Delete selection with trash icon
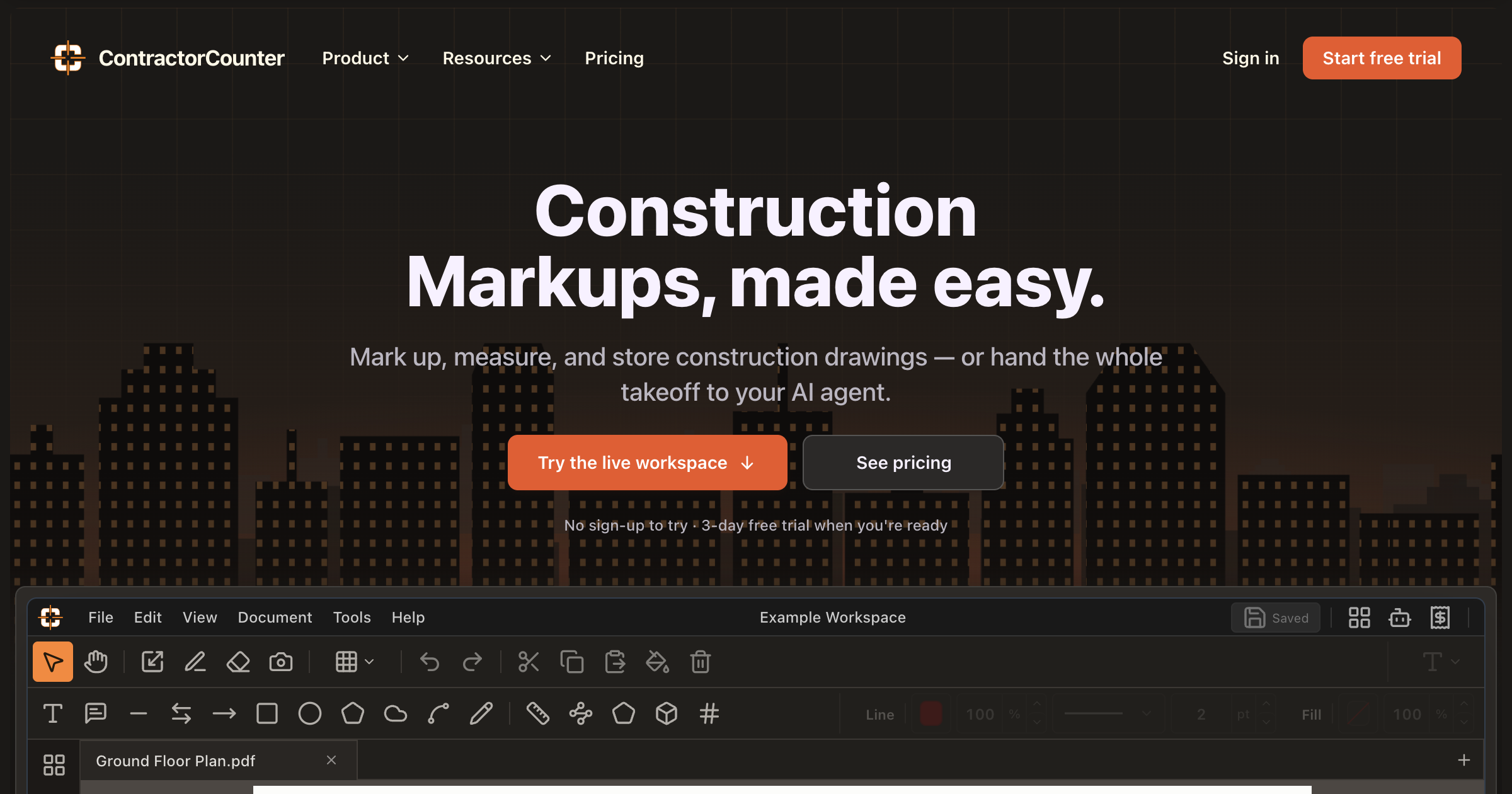 pyautogui.click(x=701, y=662)
